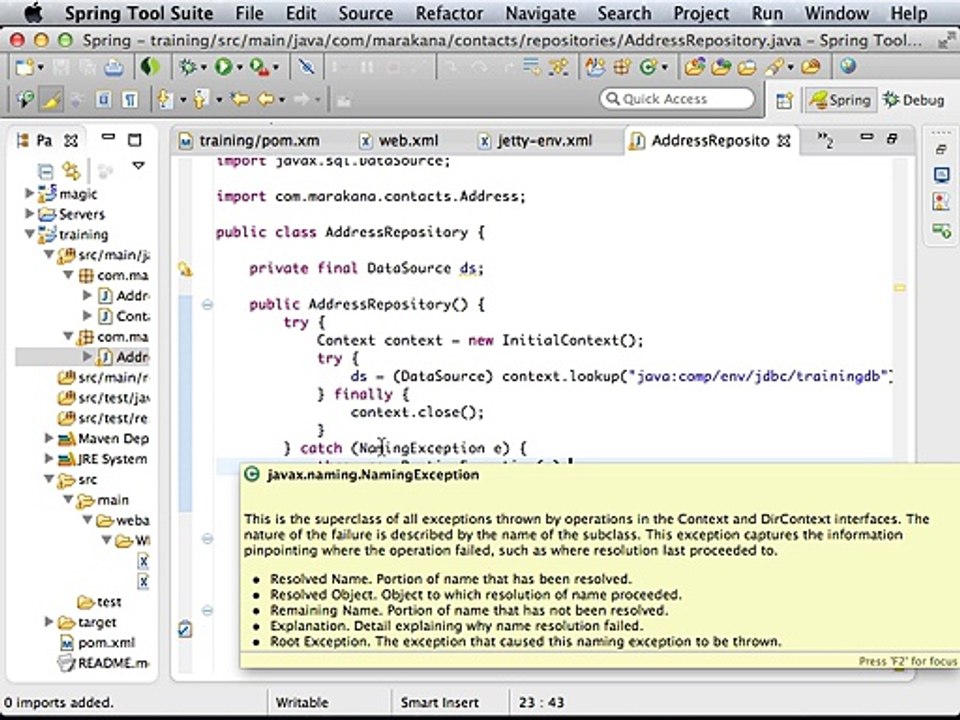Open the Spring Dashboard leaf icon
The width and height of the screenshot is (960, 720).
tap(150, 67)
